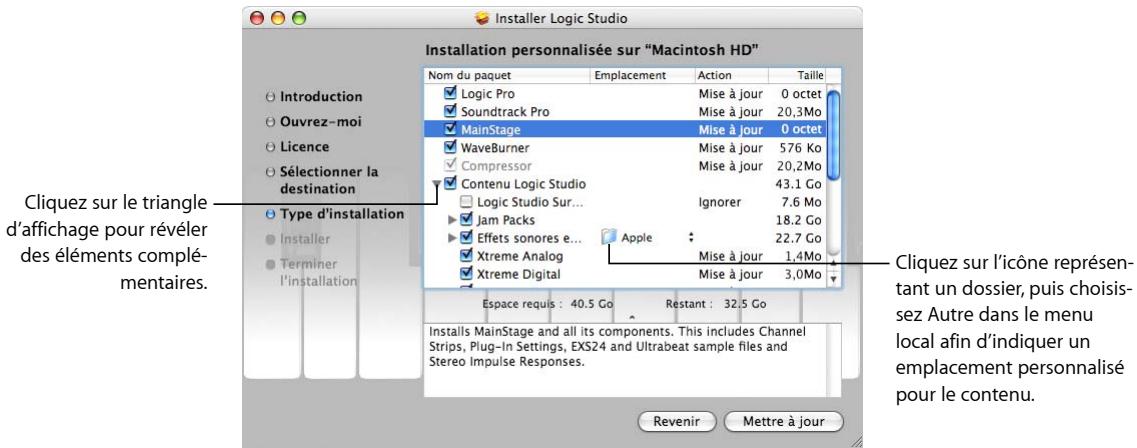Expand the Jam Packs disclosure triangle
Screen dimensions: 1137x448
(x=453, y=220)
